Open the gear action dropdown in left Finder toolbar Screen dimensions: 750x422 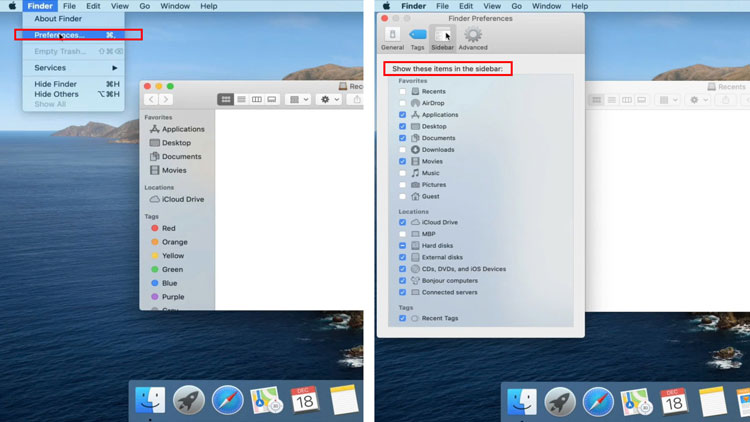point(330,100)
